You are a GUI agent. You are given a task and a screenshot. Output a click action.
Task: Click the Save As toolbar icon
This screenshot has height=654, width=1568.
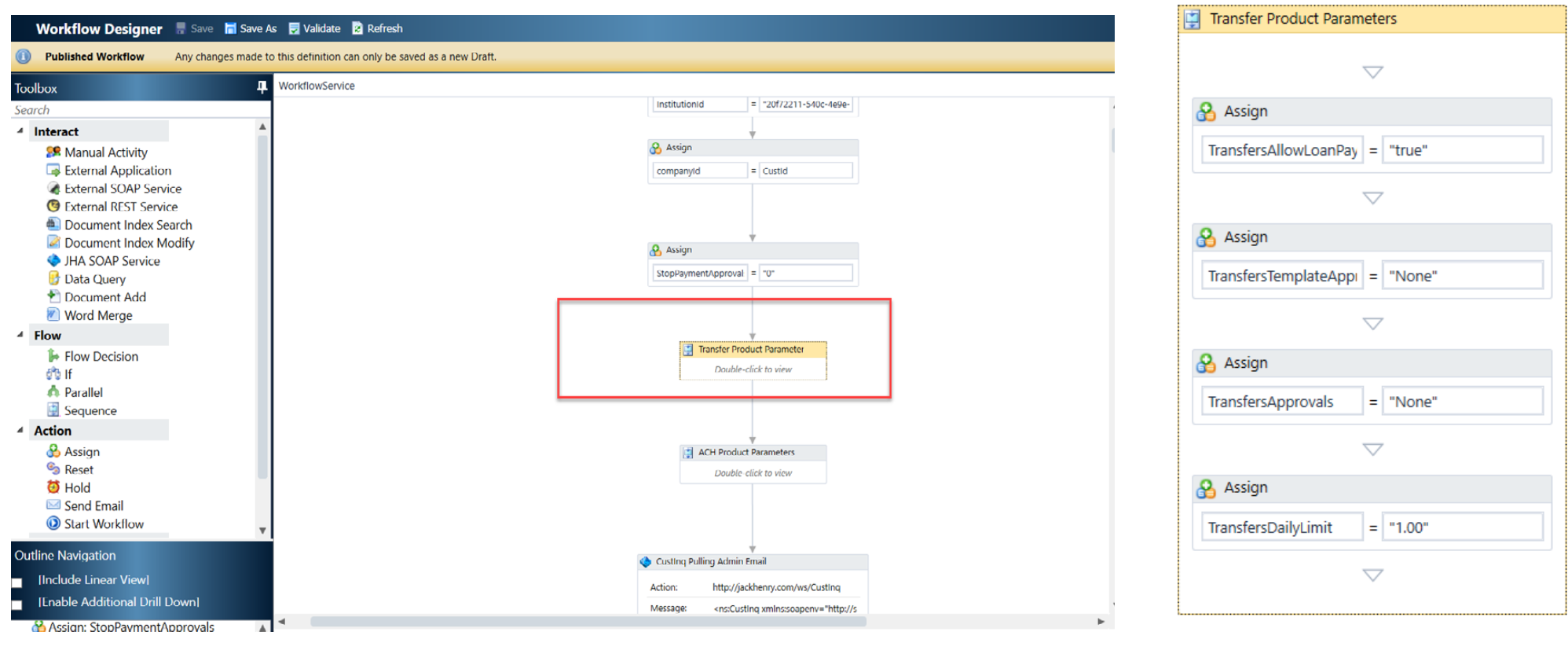[230, 28]
